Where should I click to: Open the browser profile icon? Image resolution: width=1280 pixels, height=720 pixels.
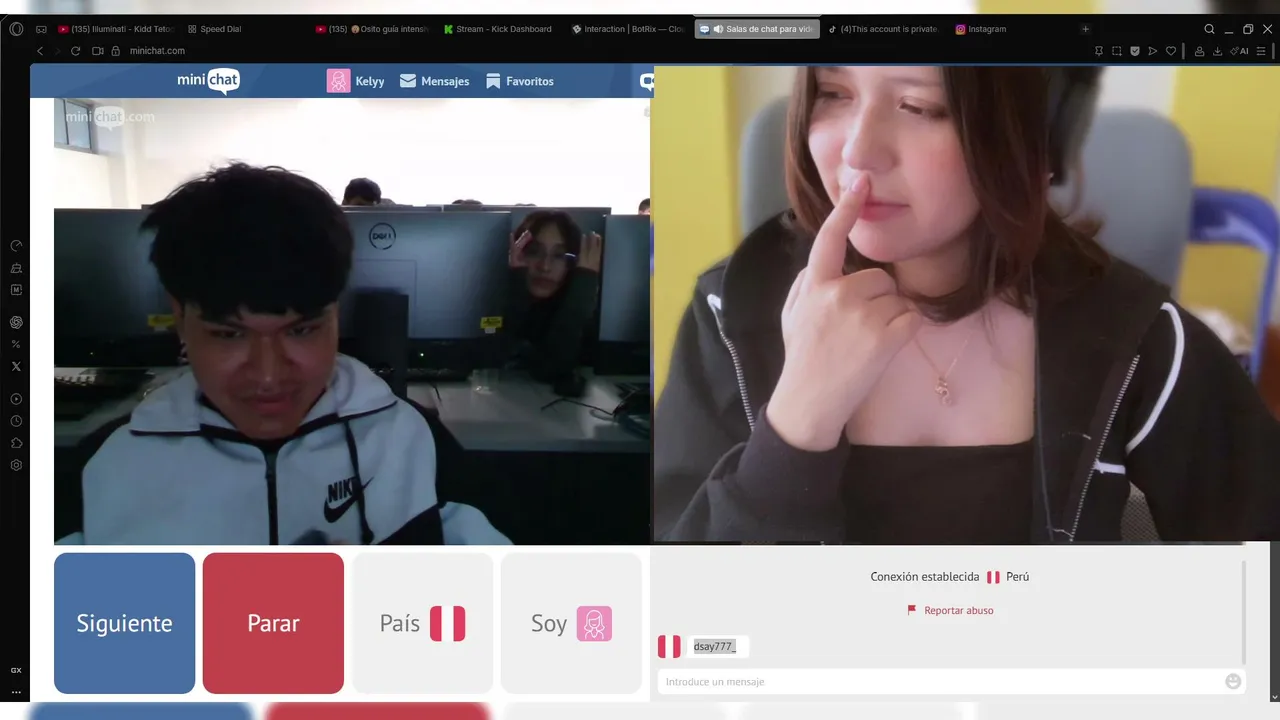tap(1200, 51)
